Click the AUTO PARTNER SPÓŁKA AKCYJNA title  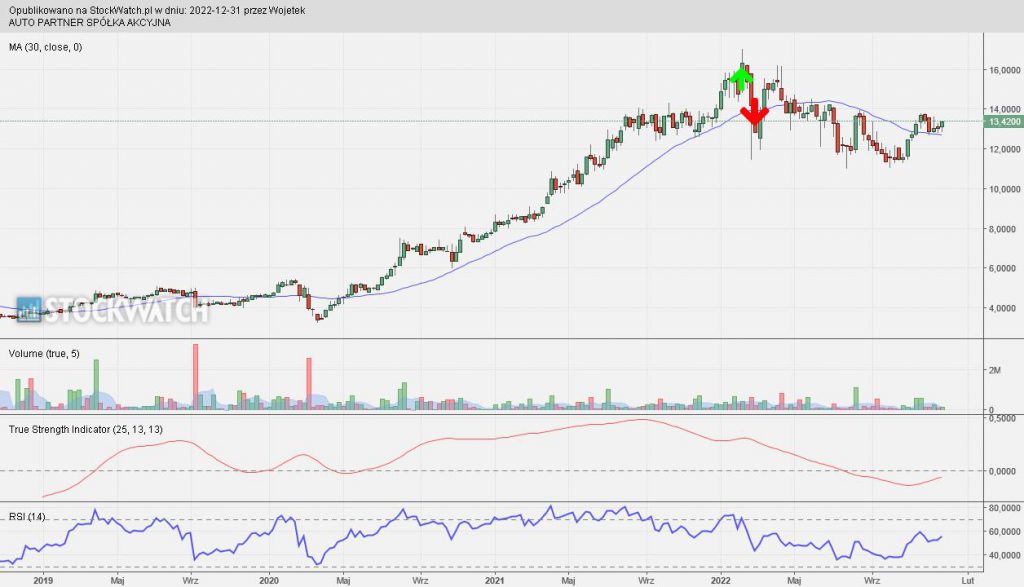89,22
